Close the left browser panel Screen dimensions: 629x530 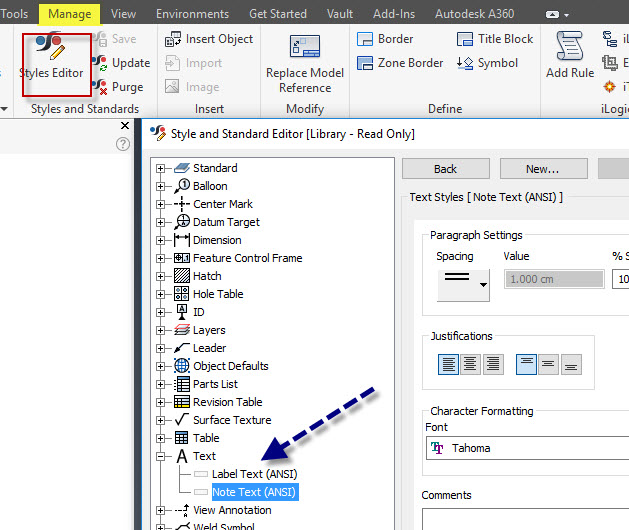[125, 126]
